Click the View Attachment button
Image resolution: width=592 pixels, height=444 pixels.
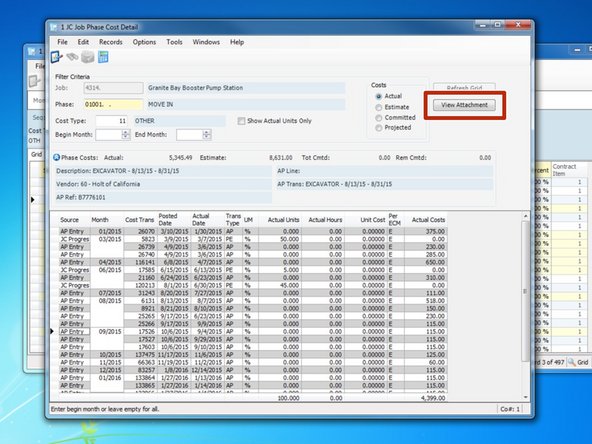pos(464,105)
